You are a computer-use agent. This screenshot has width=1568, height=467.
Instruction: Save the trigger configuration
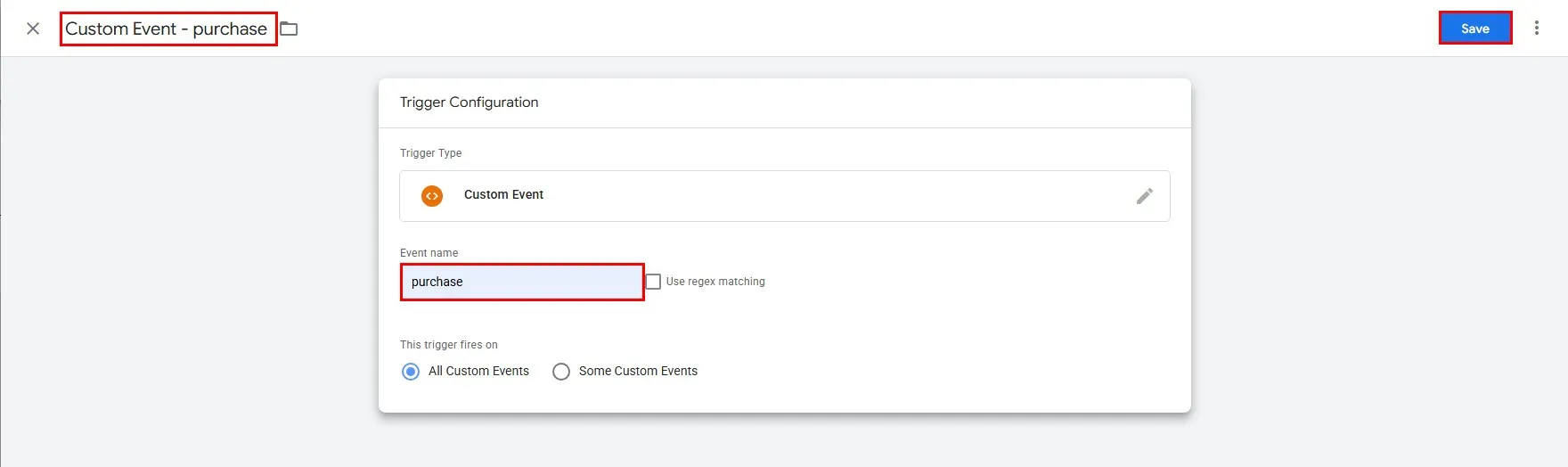click(x=1474, y=29)
